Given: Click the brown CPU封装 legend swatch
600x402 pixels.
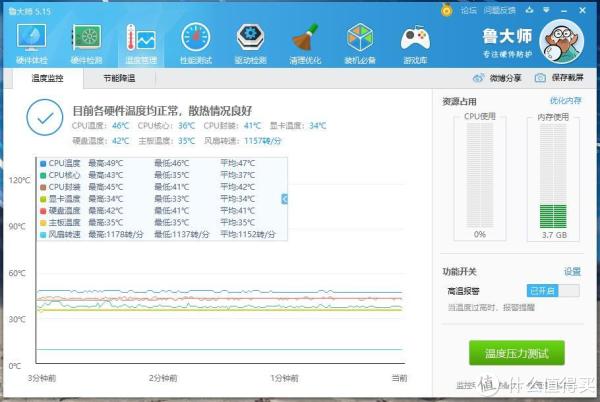Looking at the screenshot, I should (x=43, y=187).
